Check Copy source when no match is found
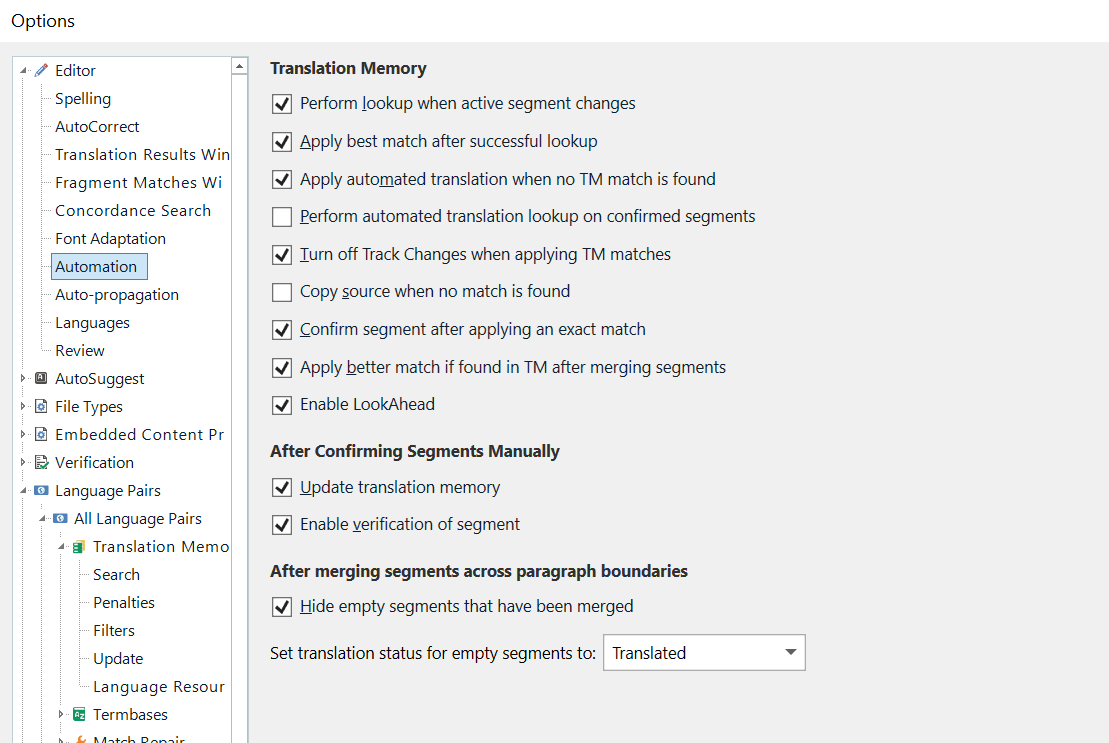The image size is (1109, 743). 281,292
